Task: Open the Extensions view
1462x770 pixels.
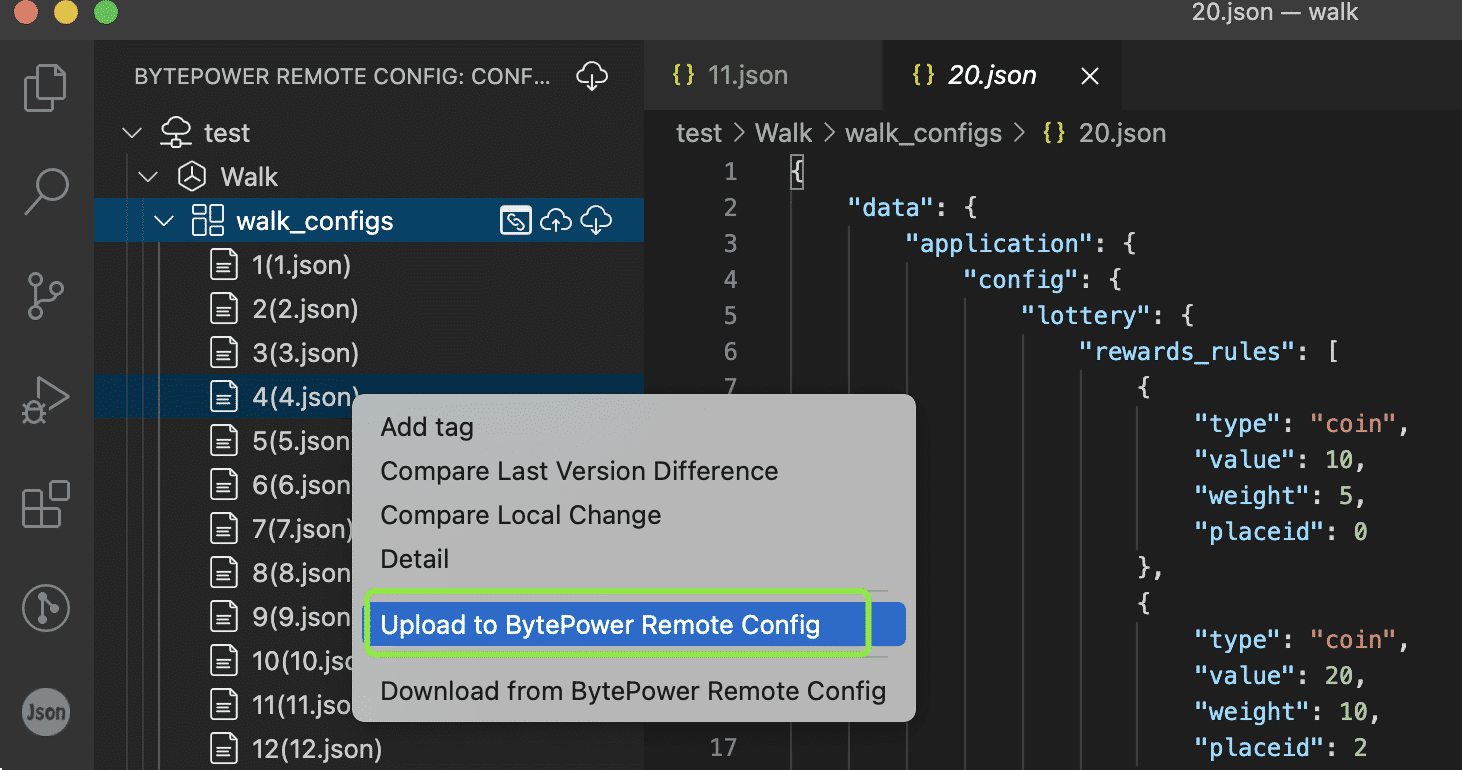Action: pyautogui.click(x=45, y=505)
